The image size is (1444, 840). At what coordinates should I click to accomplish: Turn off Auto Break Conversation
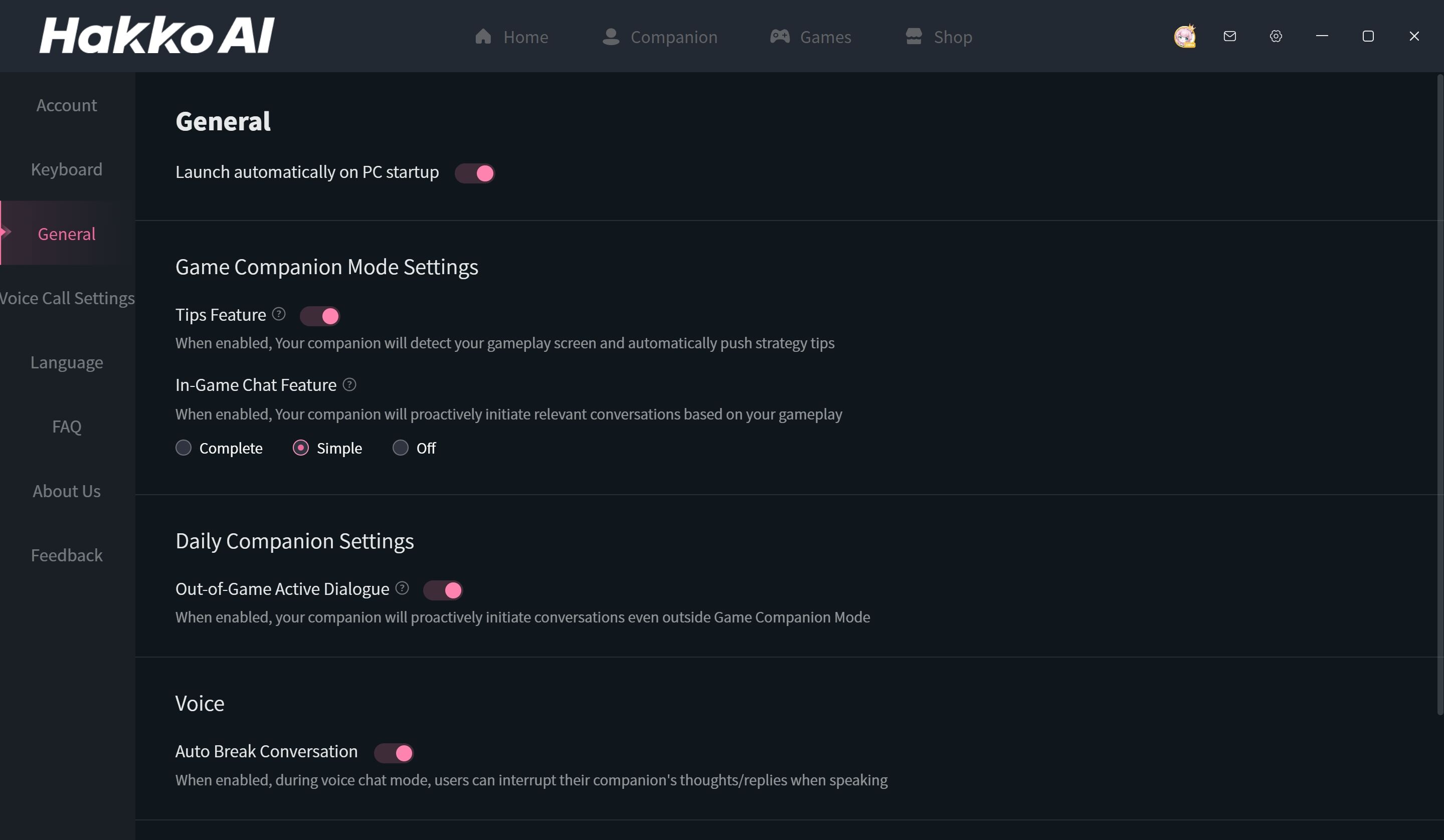(x=394, y=753)
